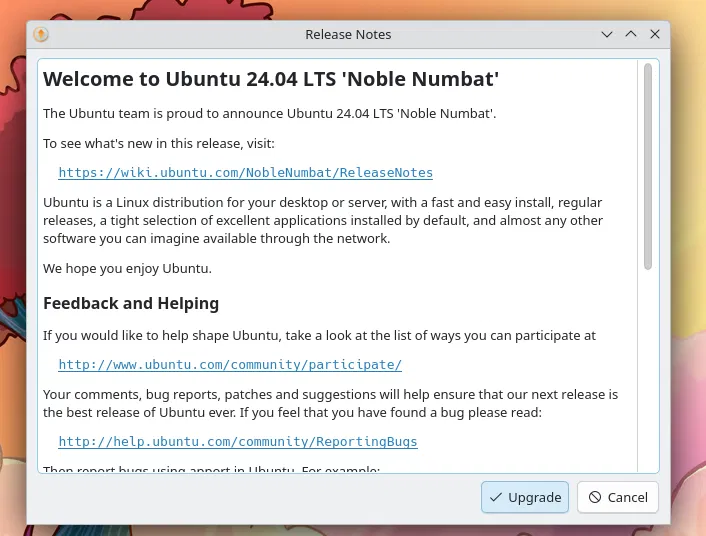706x536 pixels.
Task: Open the ReportingBugs help link
Action: pyautogui.click(x=238, y=441)
